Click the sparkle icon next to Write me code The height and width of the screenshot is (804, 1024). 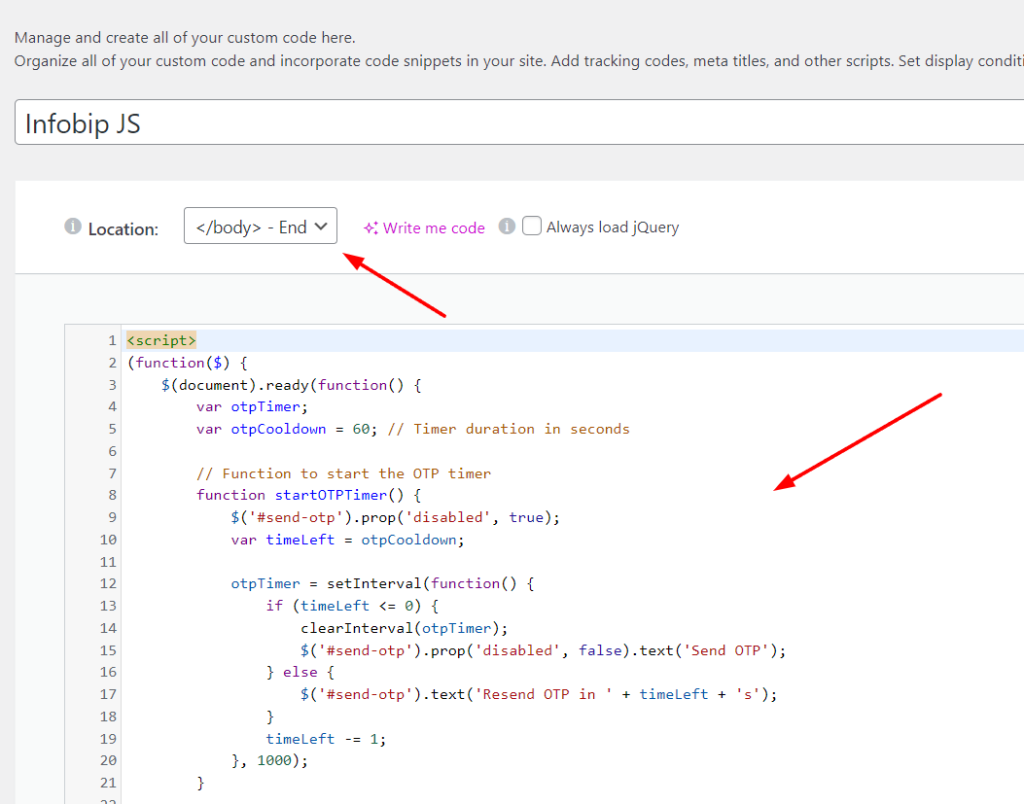pos(371,228)
